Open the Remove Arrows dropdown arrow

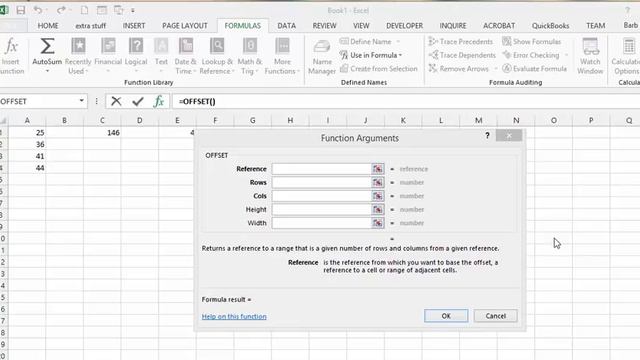pyautogui.click(x=496, y=69)
